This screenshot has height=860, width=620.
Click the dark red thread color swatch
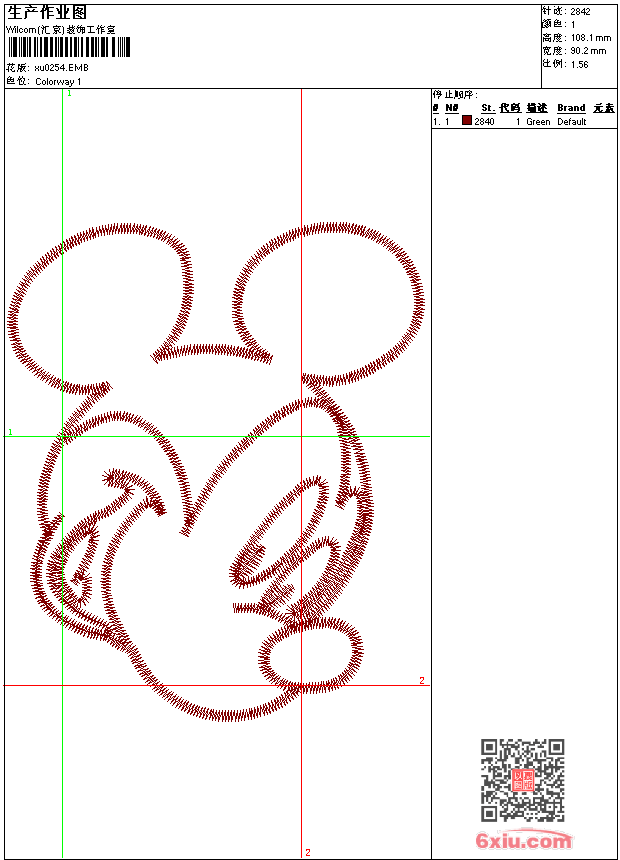point(467,120)
